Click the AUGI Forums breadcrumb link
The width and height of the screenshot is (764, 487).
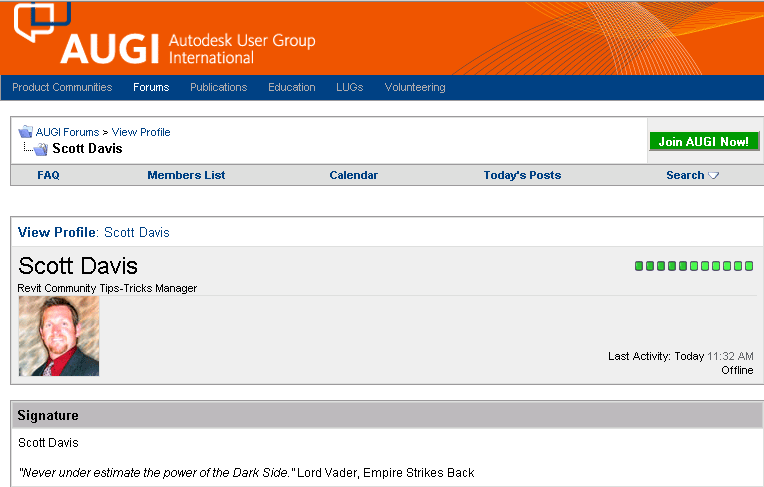(67, 132)
